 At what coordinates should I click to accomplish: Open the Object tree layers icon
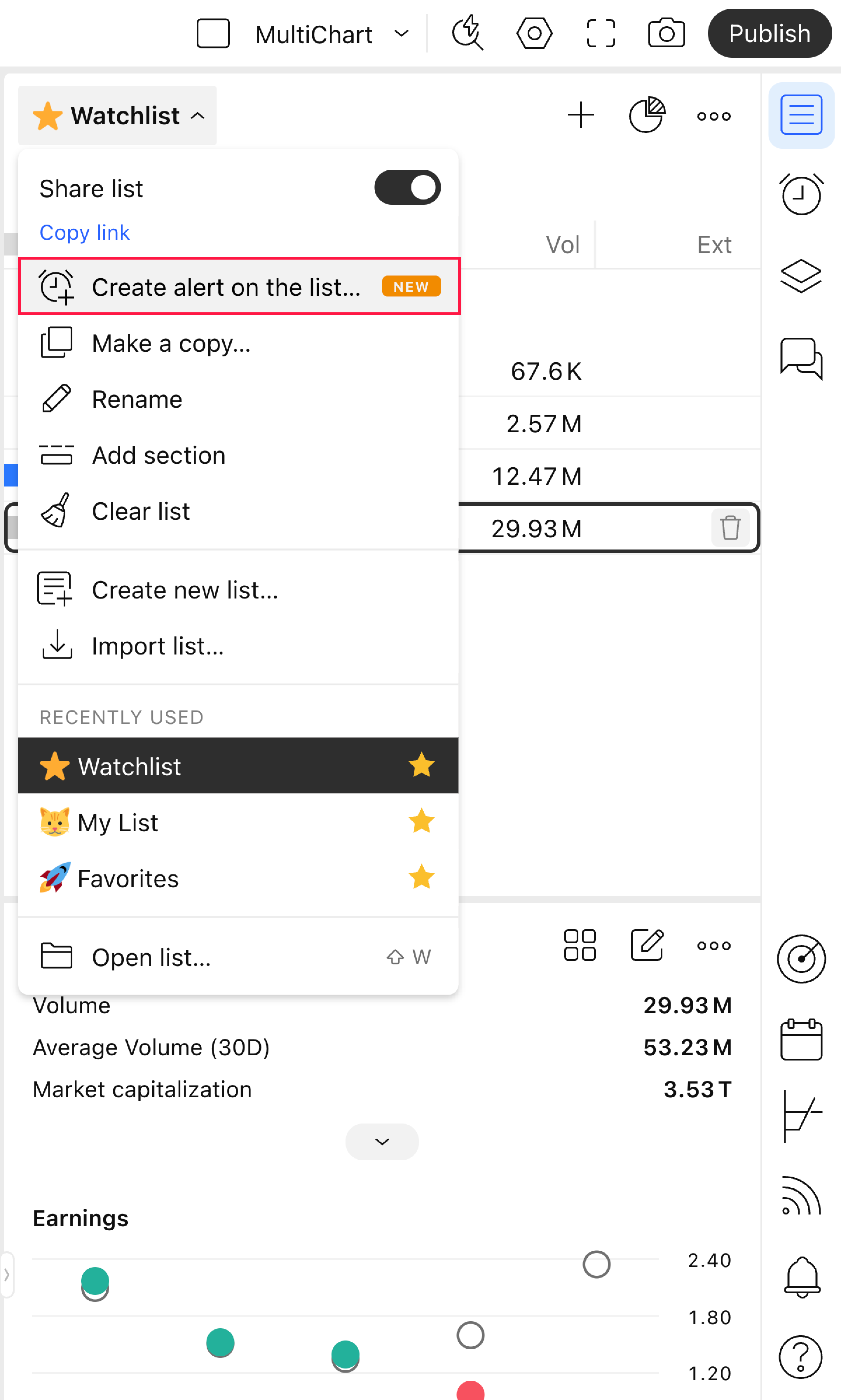[x=800, y=276]
